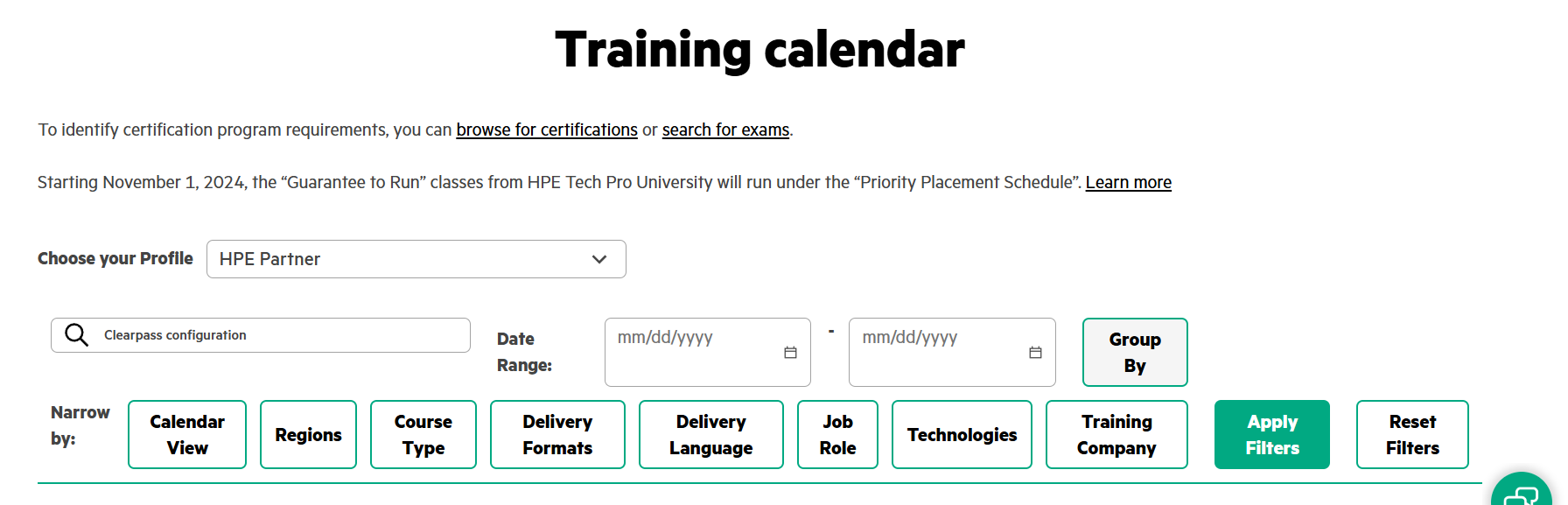Image resolution: width=1568 pixels, height=505 pixels.
Task: Open the Job Role filter
Action: [x=837, y=435]
